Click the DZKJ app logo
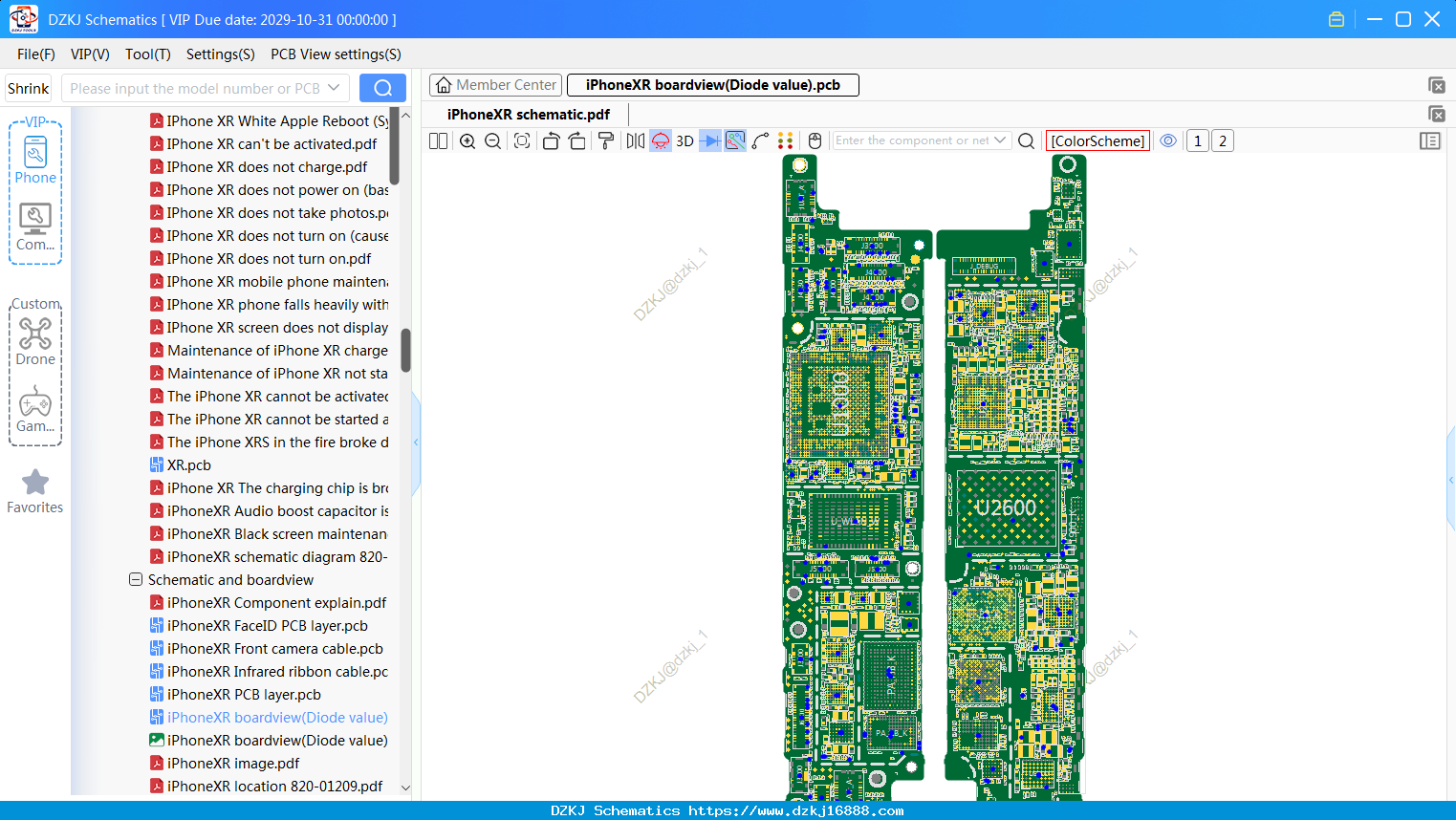The width and height of the screenshot is (1456, 820). pyautogui.click(x=23, y=19)
